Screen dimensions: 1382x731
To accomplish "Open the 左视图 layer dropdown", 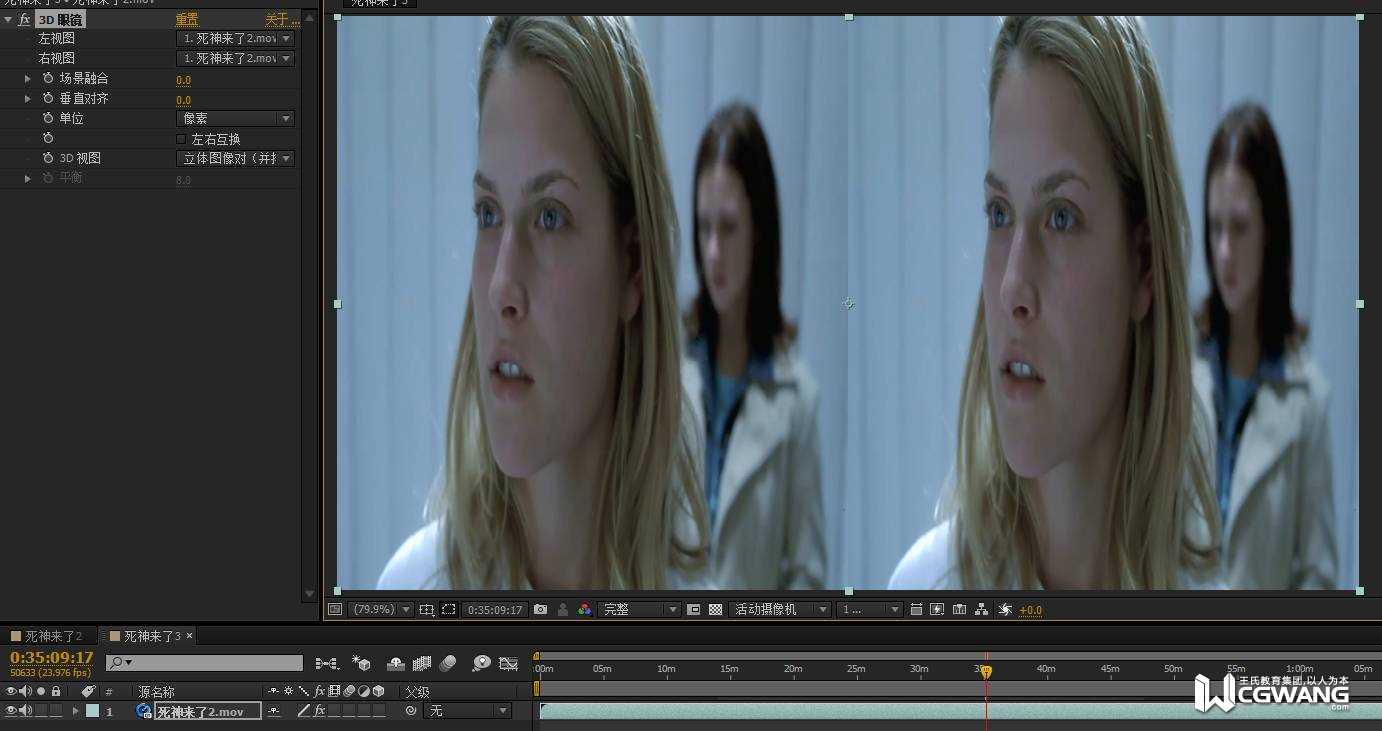I will (x=235, y=38).
